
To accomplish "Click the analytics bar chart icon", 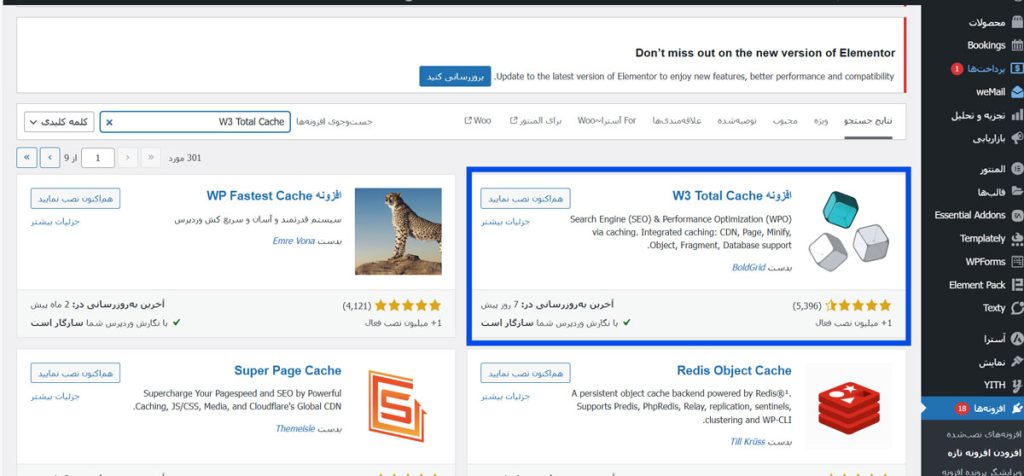I will pos(1017,116).
